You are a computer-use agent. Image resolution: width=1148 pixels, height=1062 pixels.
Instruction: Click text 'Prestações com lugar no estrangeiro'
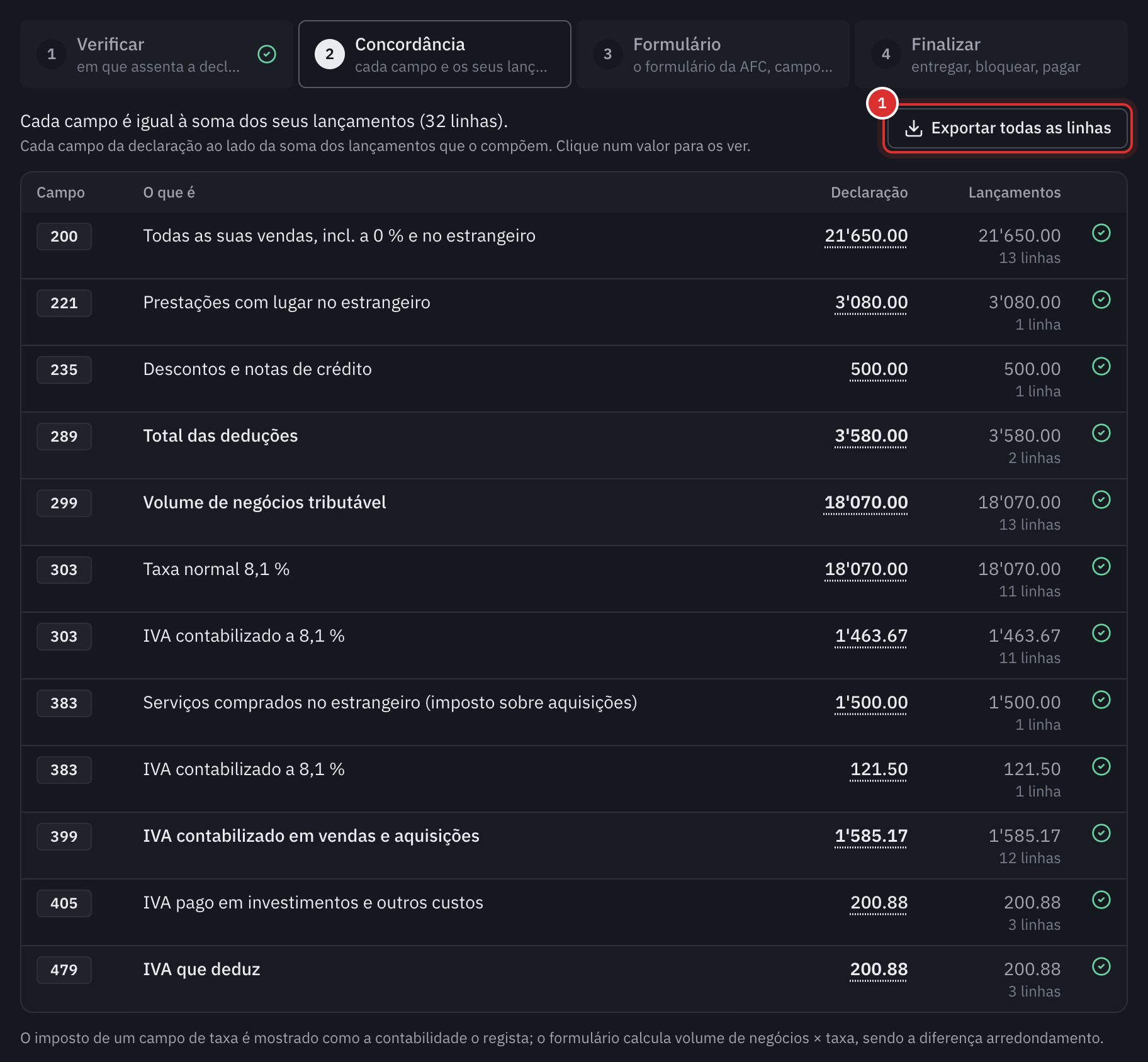(287, 303)
